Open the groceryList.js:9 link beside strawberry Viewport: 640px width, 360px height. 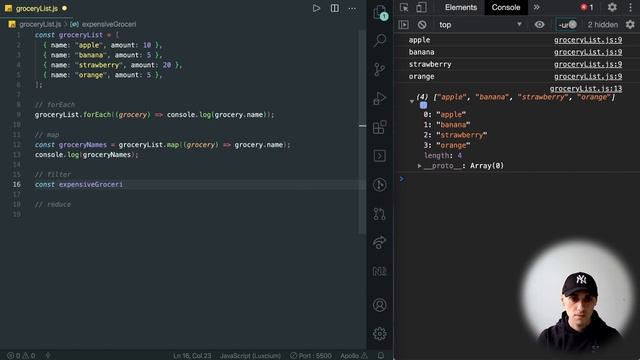[x=588, y=64]
